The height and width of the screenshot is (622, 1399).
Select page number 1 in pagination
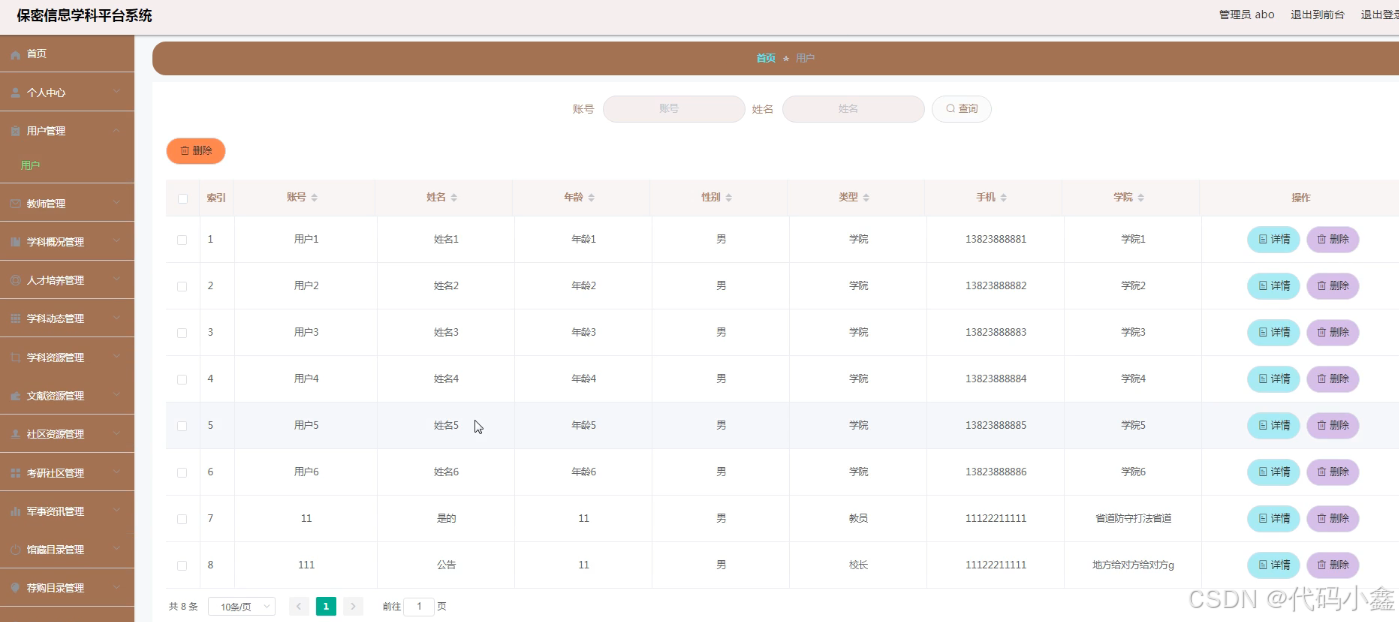(326, 606)
